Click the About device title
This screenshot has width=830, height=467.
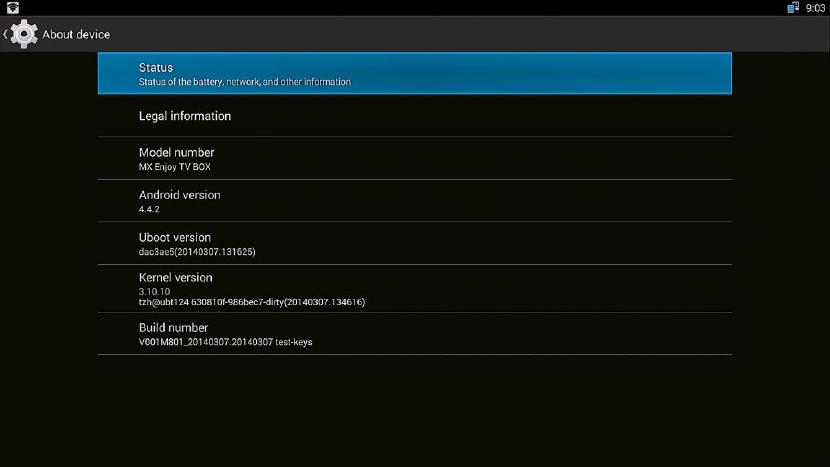(x=76, y=34)
